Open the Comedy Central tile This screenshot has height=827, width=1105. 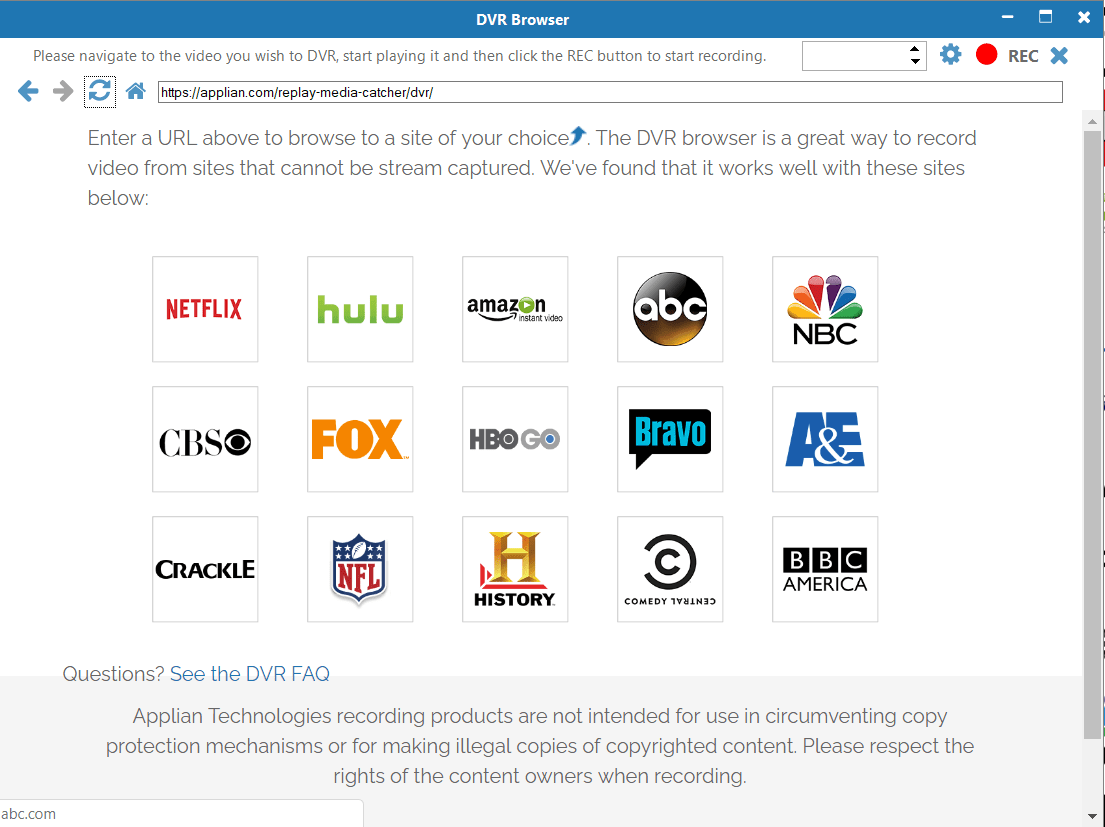[x=670, y=569]
